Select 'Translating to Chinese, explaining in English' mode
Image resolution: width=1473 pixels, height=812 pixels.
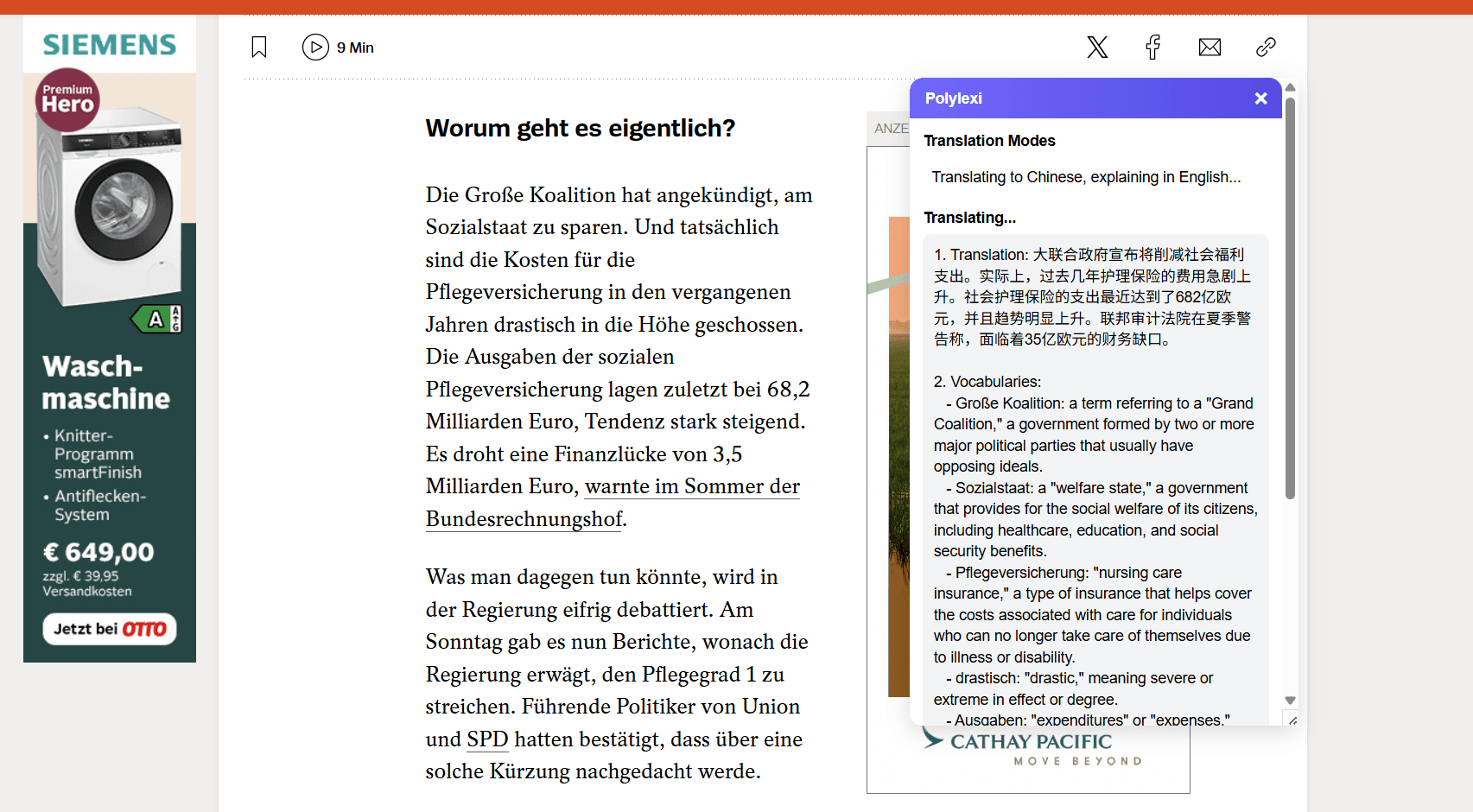(x=1086, y=177)
